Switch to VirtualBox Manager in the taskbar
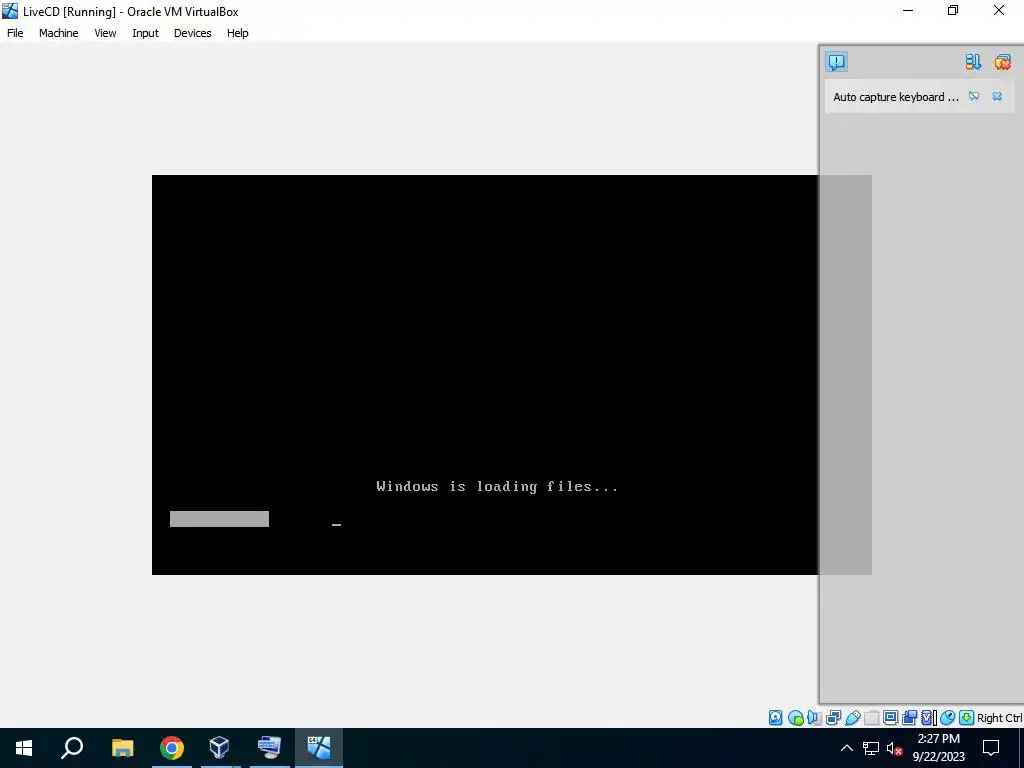Screen dimensions: 1024x768 pos(219,748)
